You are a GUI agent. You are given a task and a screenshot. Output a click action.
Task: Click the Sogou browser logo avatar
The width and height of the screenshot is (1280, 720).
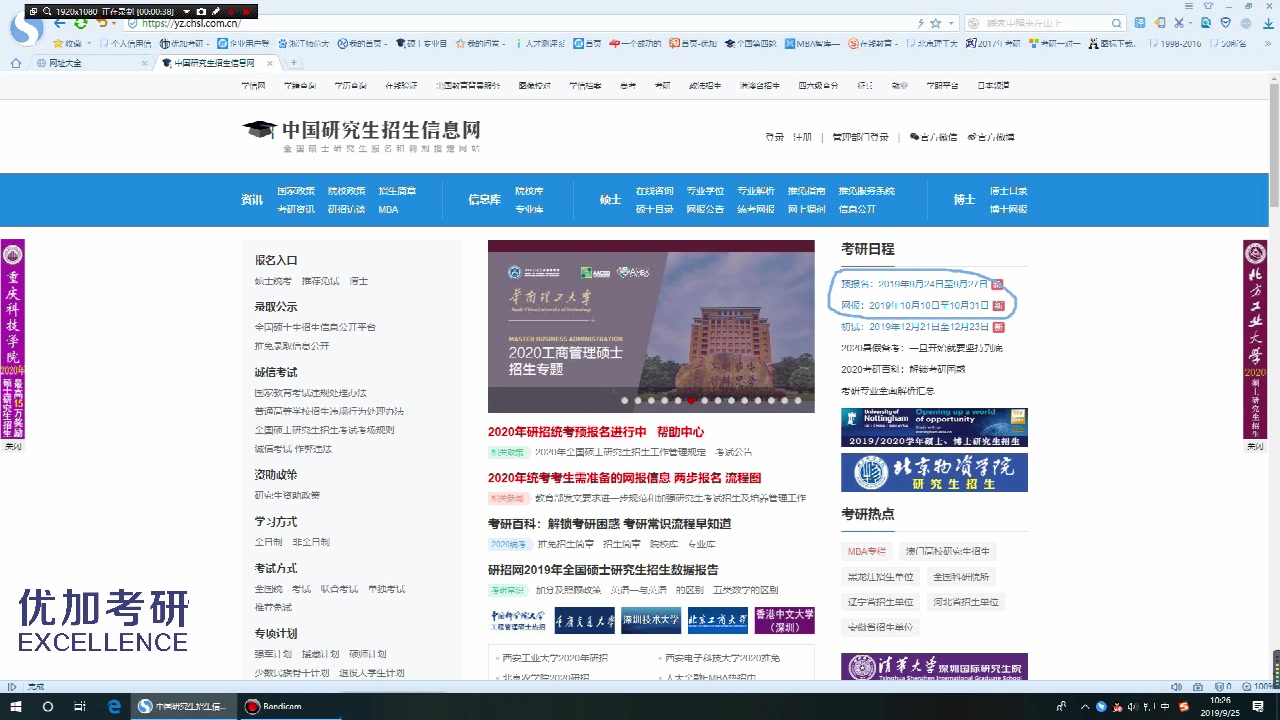pyautogui.click(x=27, y=28)
